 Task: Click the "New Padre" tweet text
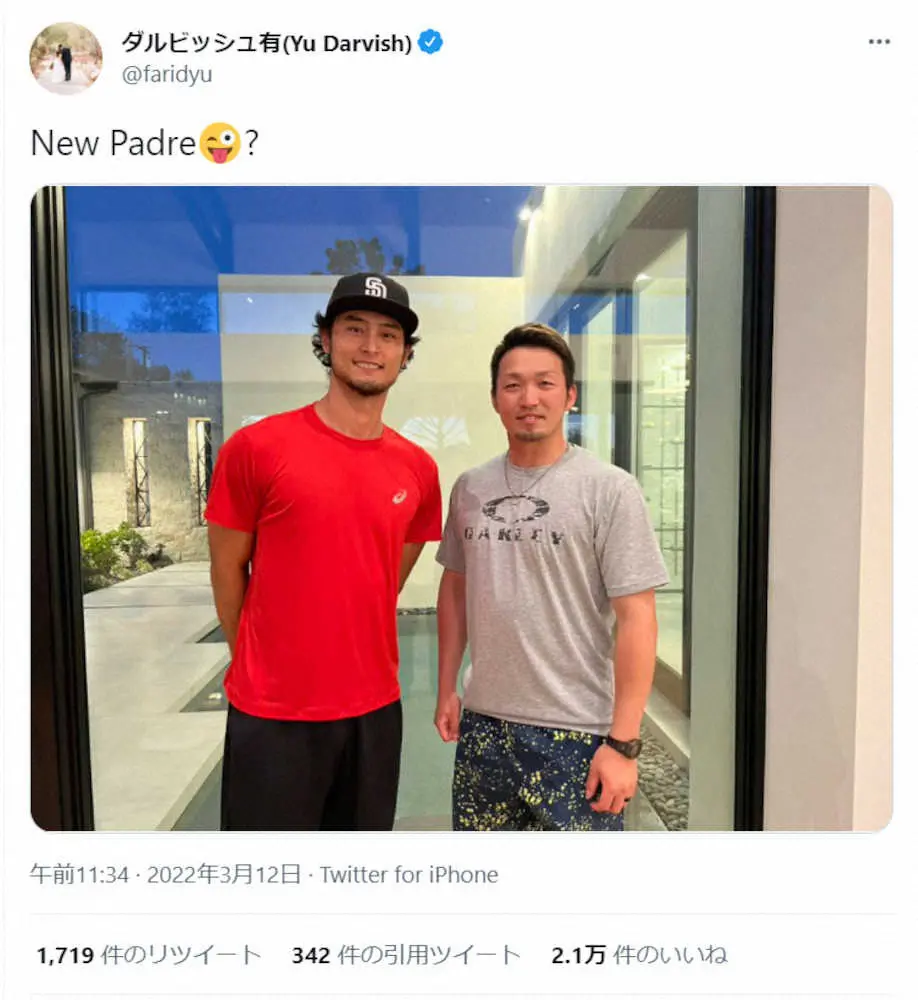tap(112, 143)
